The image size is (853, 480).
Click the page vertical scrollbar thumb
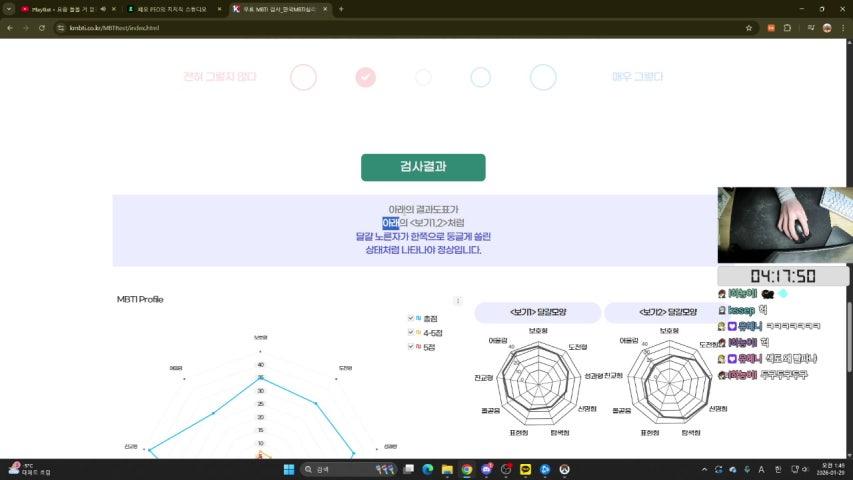pos(849,336)
